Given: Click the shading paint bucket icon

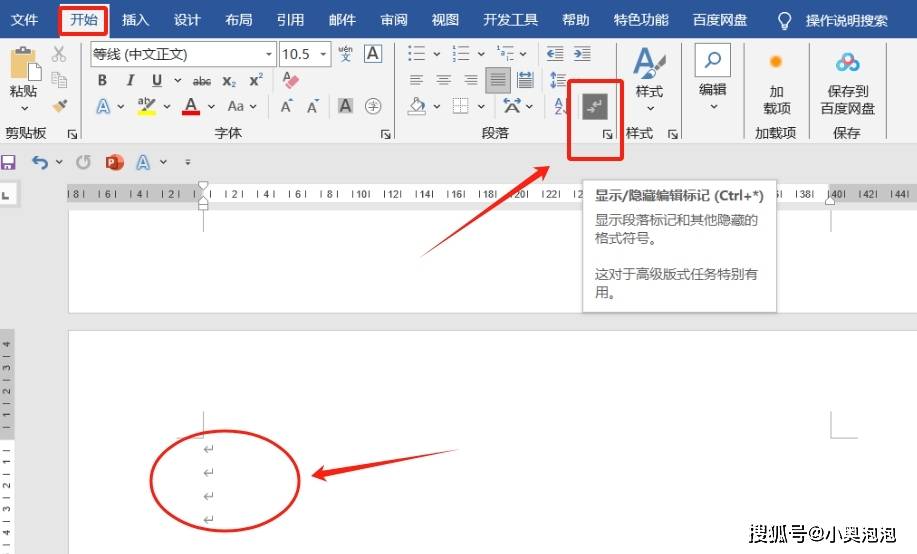Looking at the screenshot, I should point(416,106).
